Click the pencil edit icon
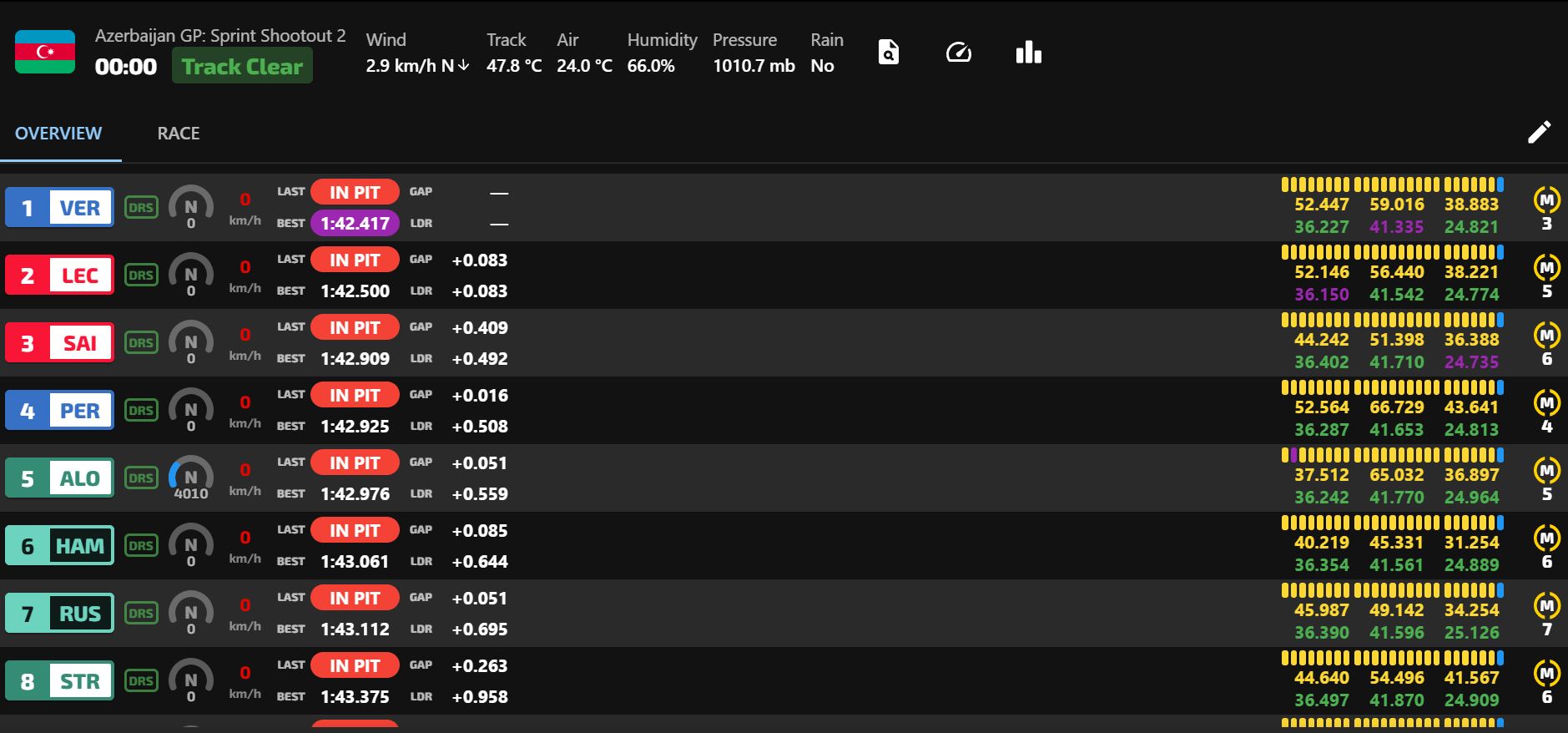Viewport: 1568px width, 733px height. click(1539, 132)
